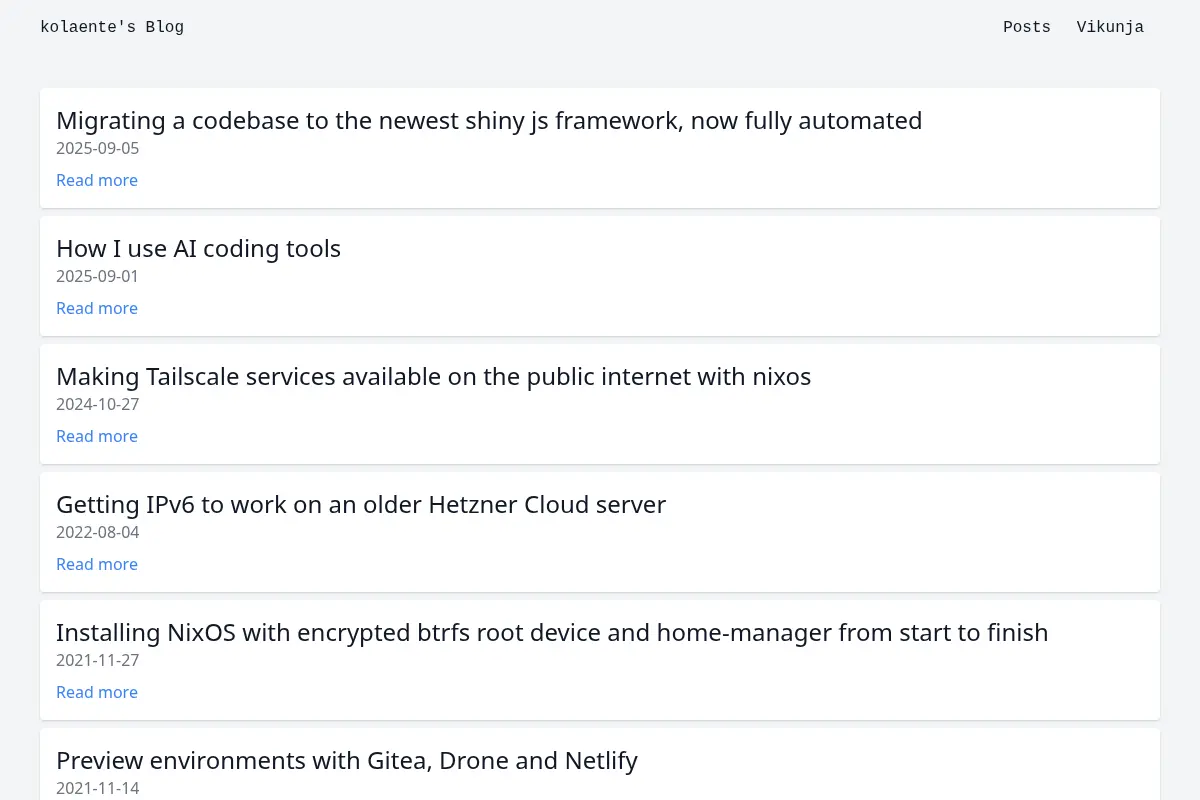This screenshot has height=800, width=1200.
Task: Click Read more under the Hetzner IPv6 post
Action: coord(97,564)
